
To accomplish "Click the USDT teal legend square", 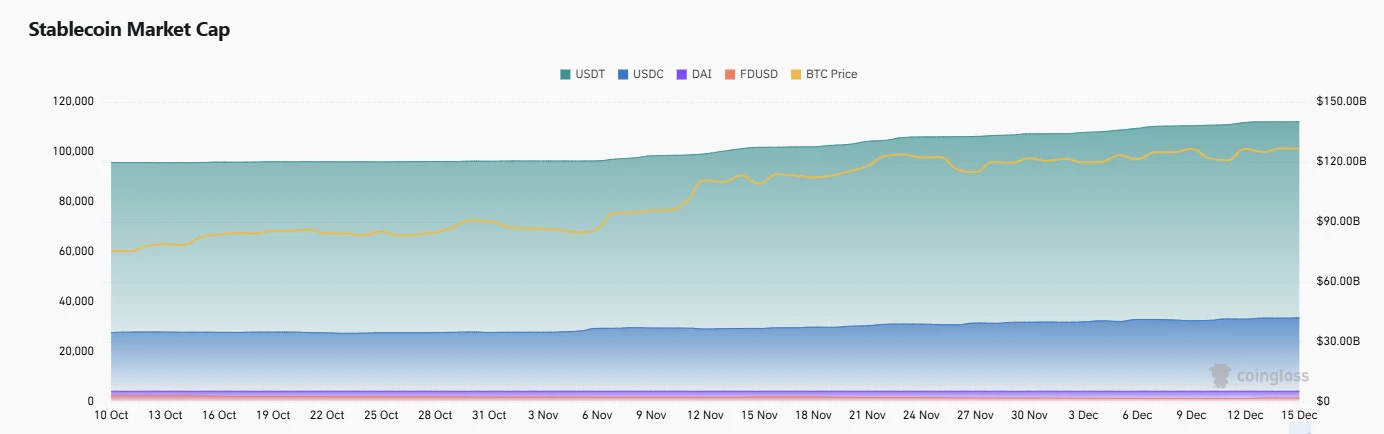I will (x=565, y=74).
